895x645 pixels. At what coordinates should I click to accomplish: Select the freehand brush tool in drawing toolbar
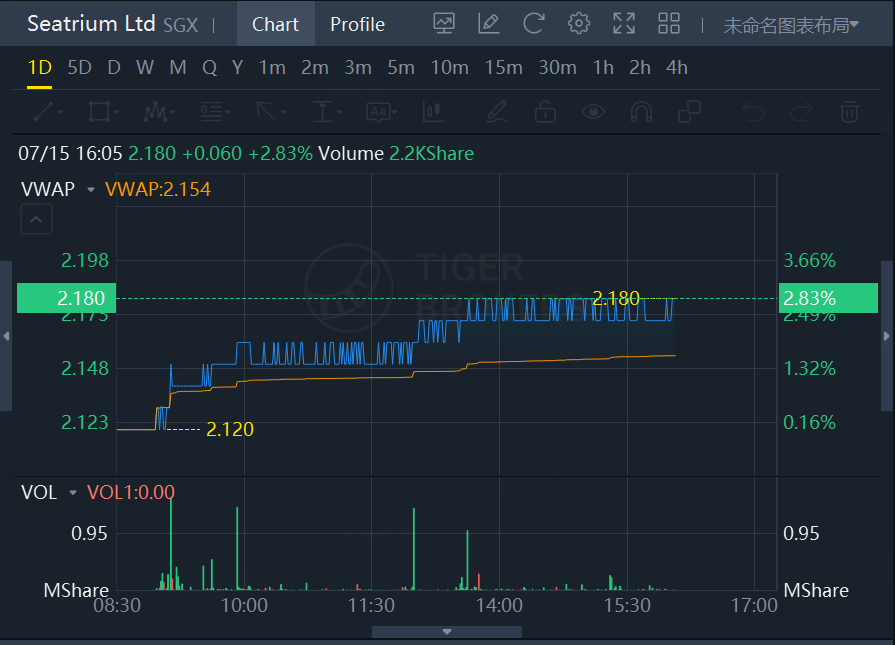(497, 112)
